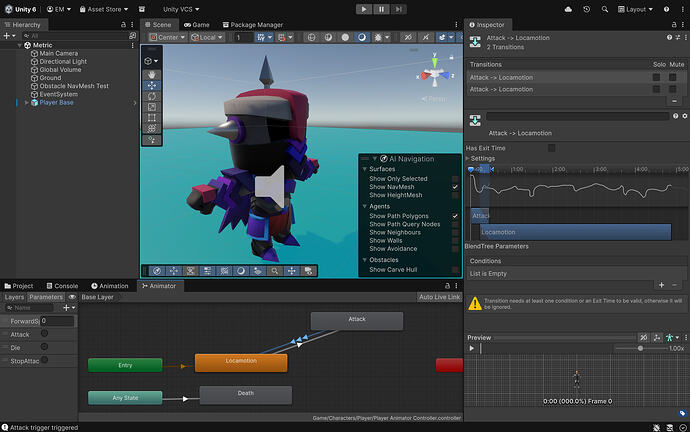The height and width of the screenshot is (432, 690).
Task: Lock the Inspector panel
Action: point(674,25)
